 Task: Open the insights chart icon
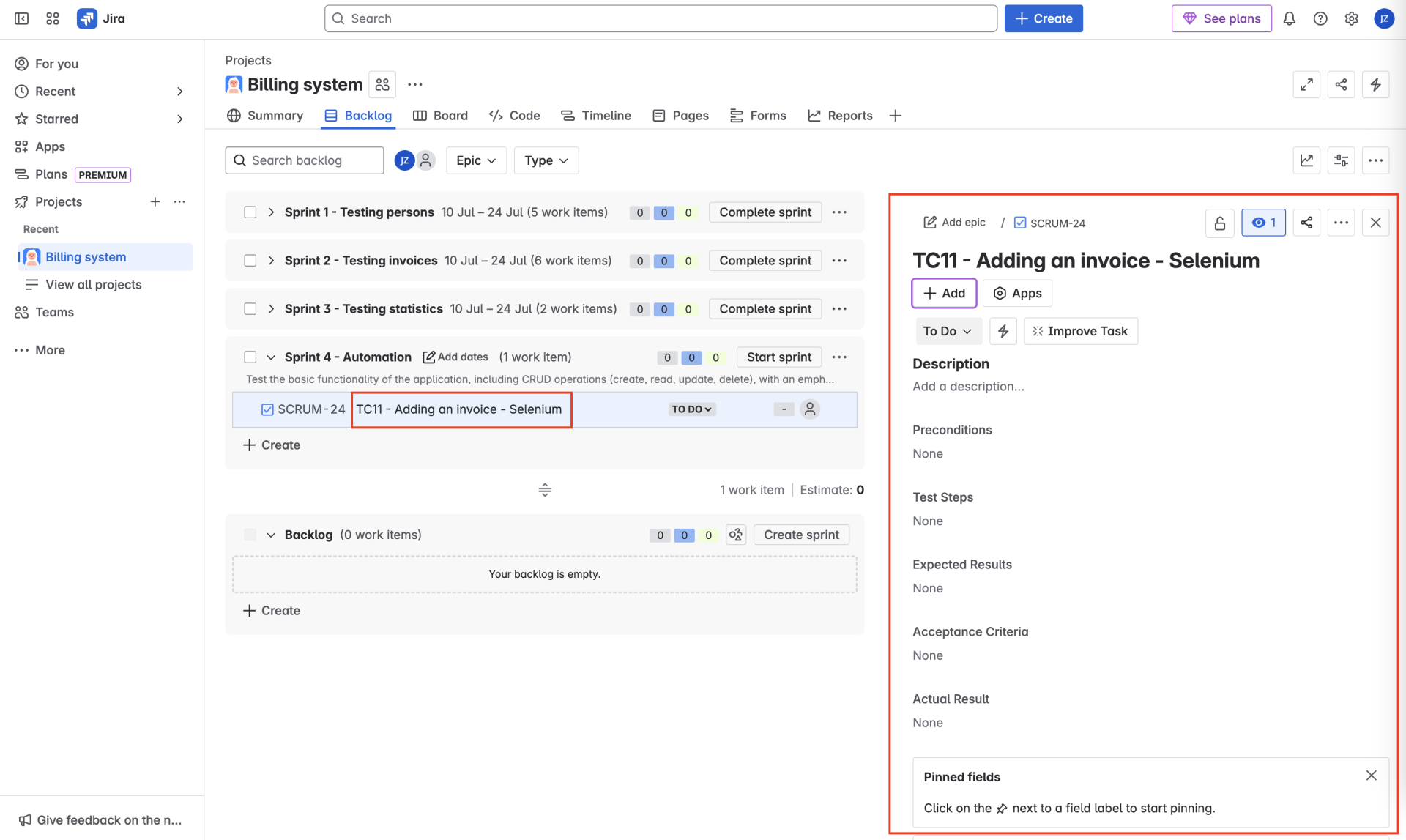1306,160
